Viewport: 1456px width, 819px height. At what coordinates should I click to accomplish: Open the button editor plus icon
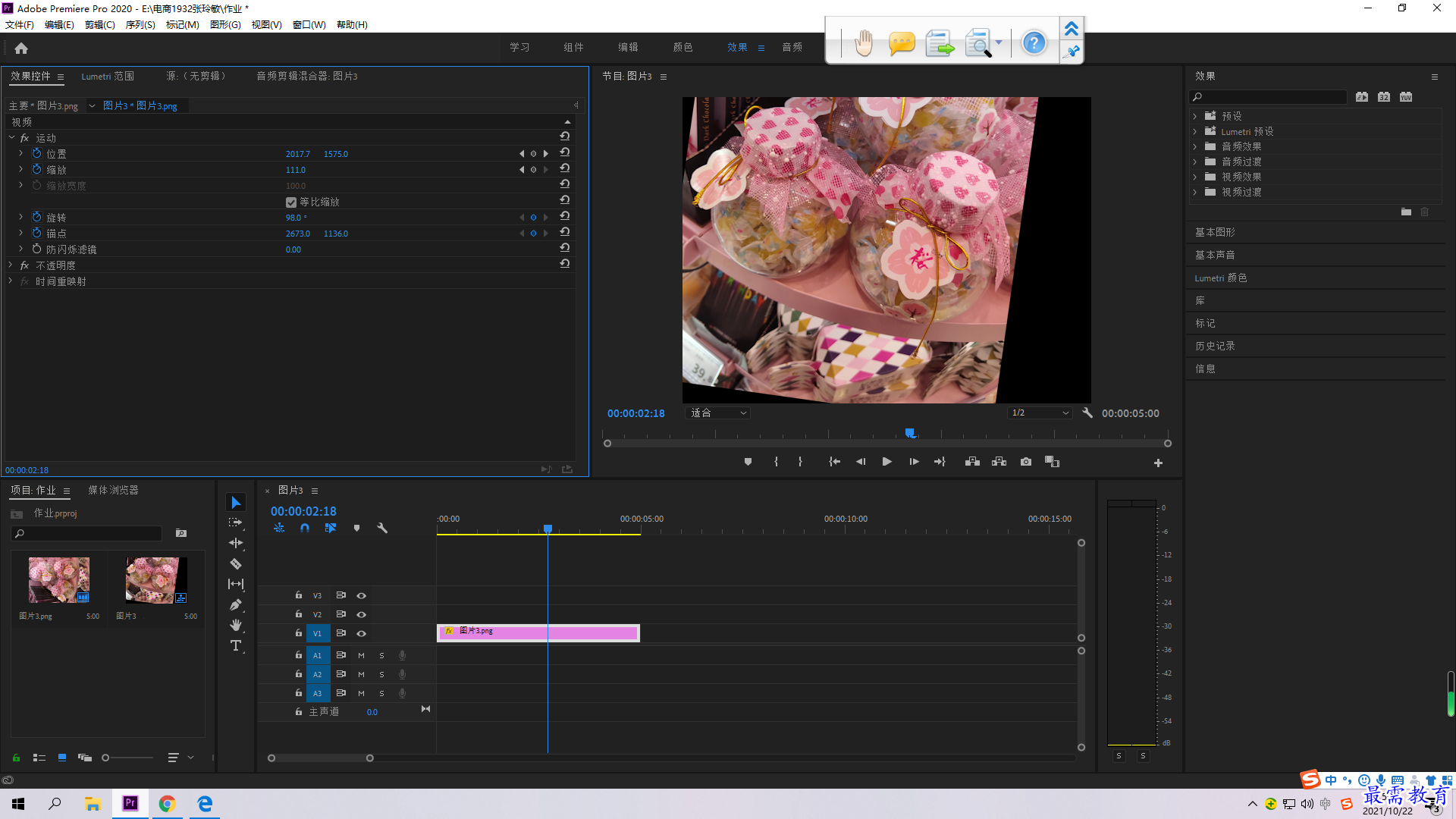[1158, 463]
